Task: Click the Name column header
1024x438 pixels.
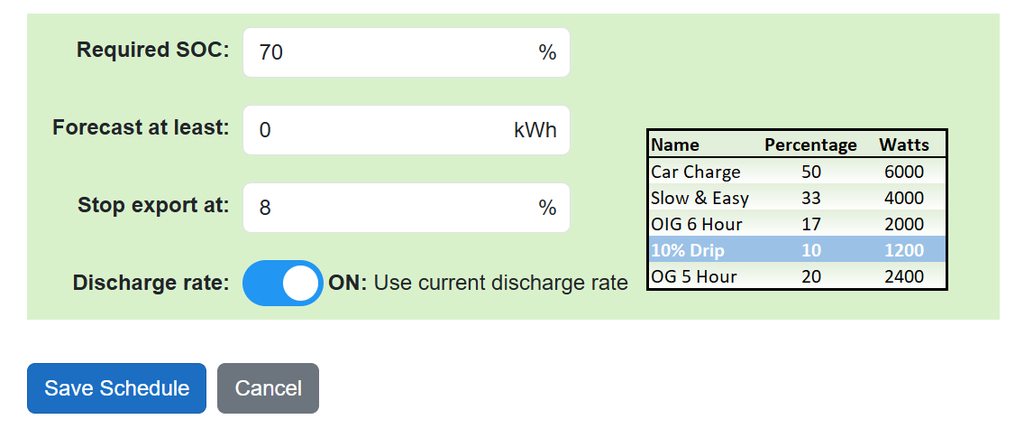Action: pos(676,145)
